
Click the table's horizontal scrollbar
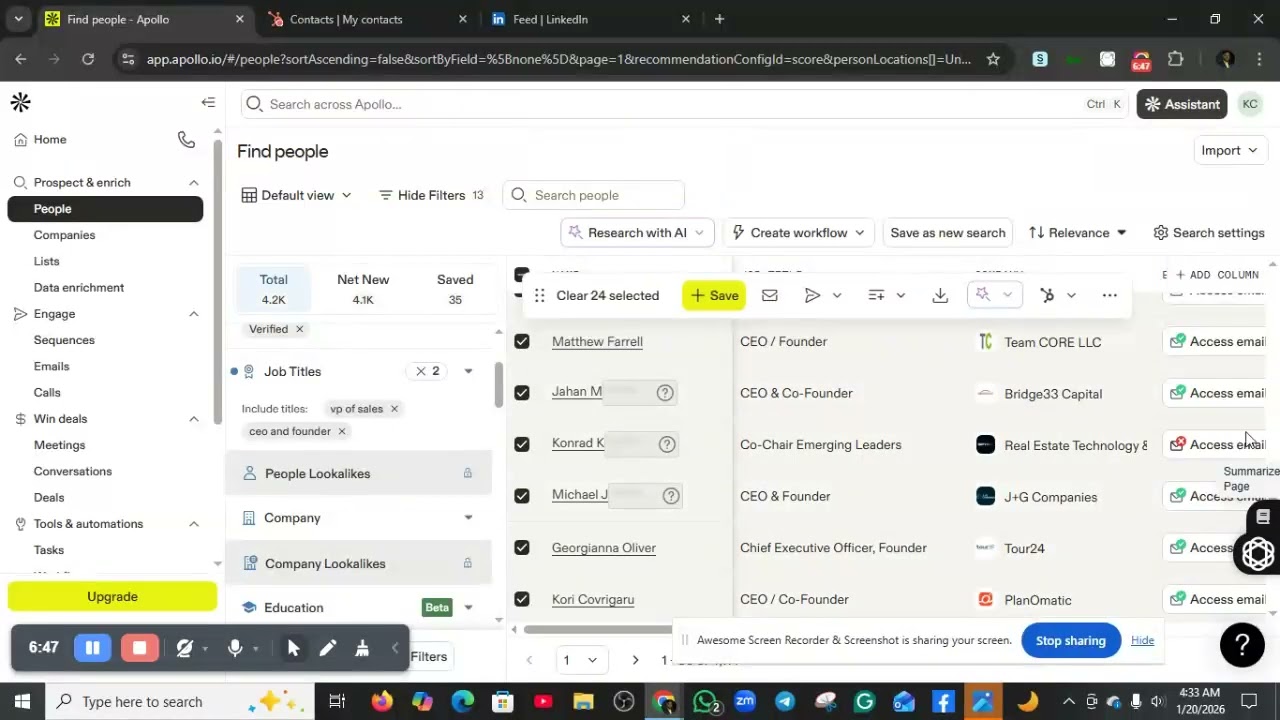(x=598, y=630)
